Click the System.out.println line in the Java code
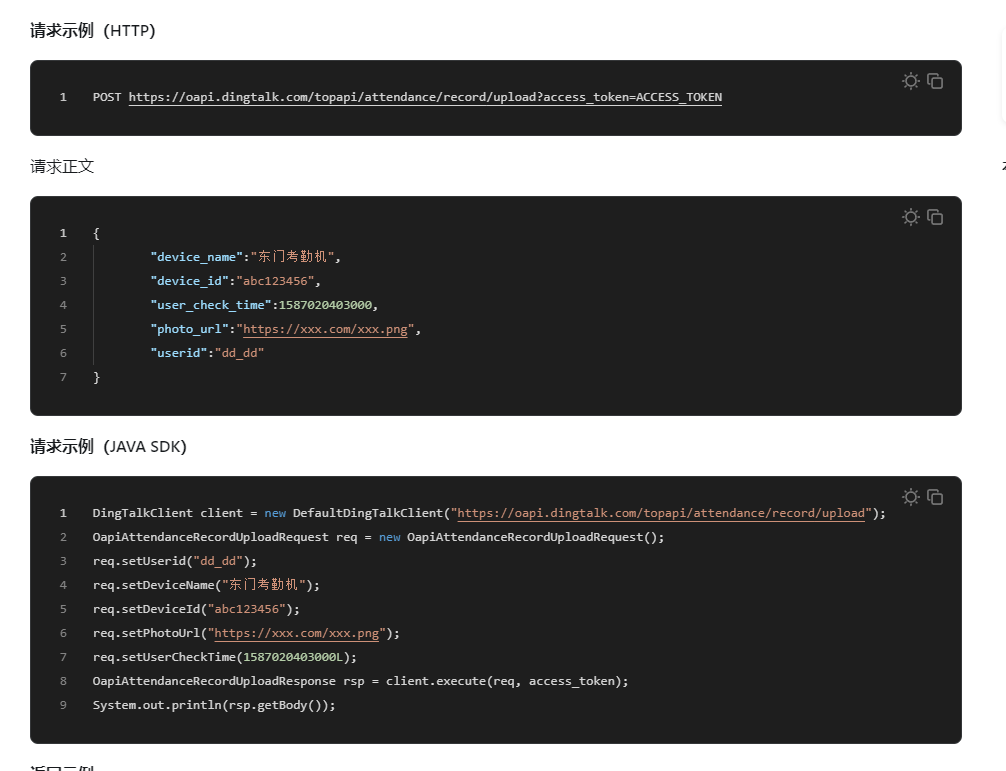This screenshot has height=771, width=1006. pos(214,705)
